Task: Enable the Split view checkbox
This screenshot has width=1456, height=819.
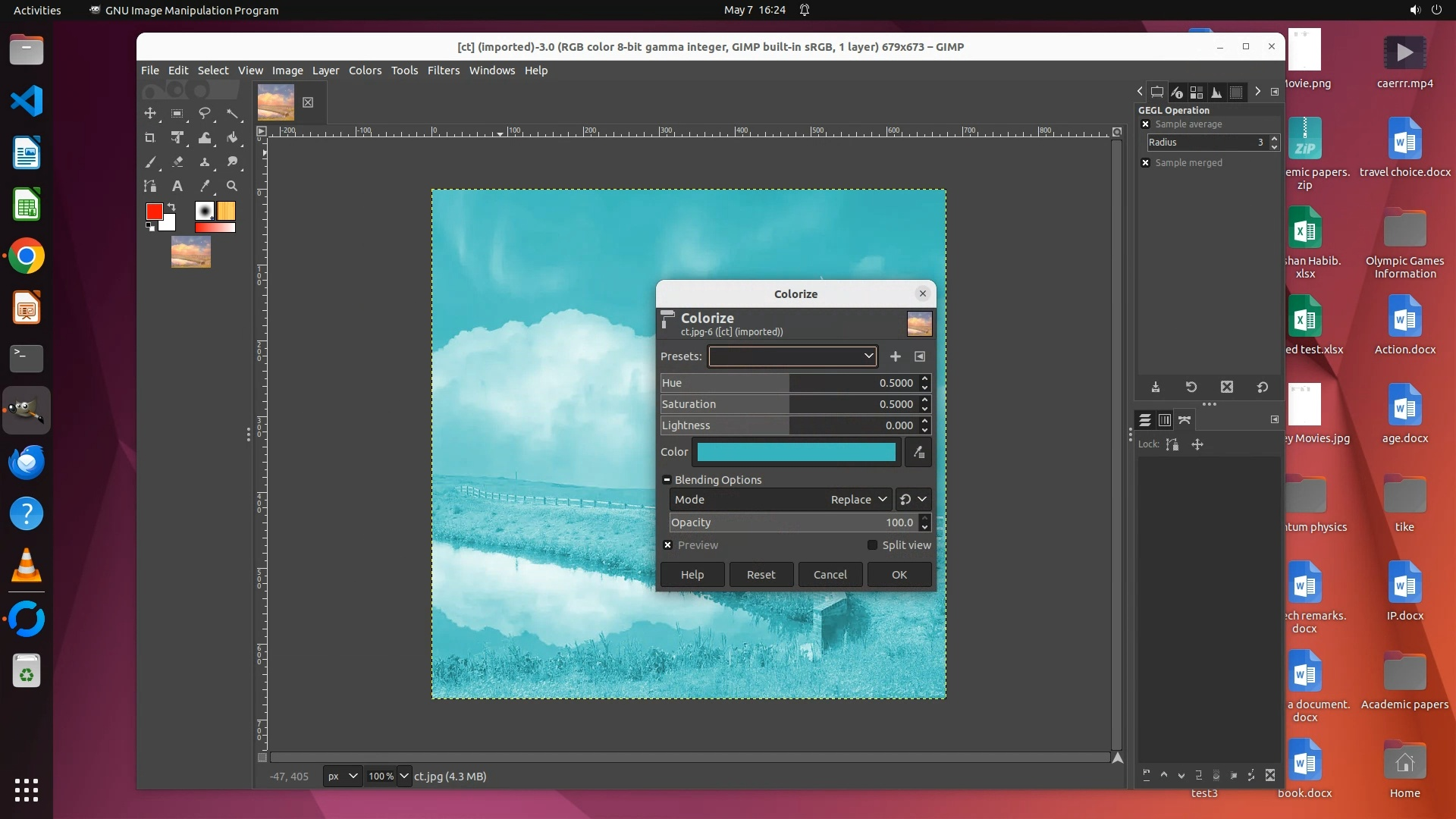Action: point(872,545)
